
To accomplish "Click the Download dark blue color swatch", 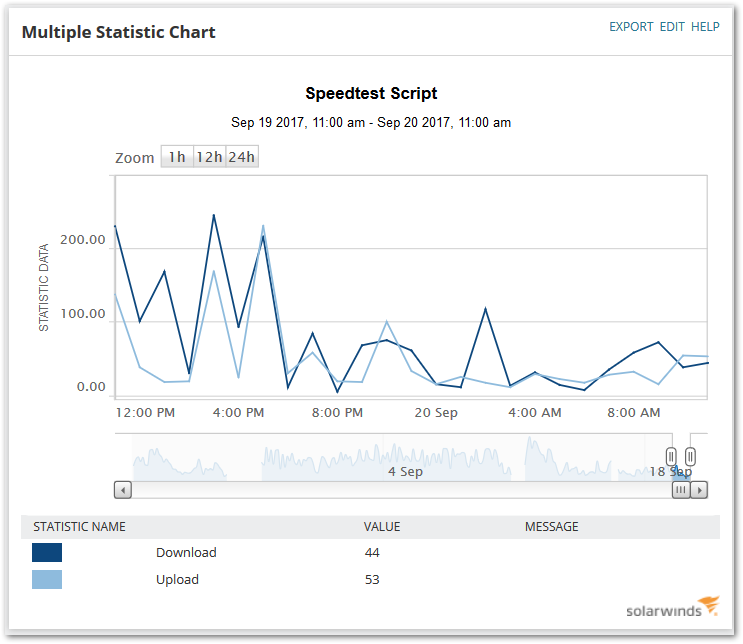I will 47,553.
